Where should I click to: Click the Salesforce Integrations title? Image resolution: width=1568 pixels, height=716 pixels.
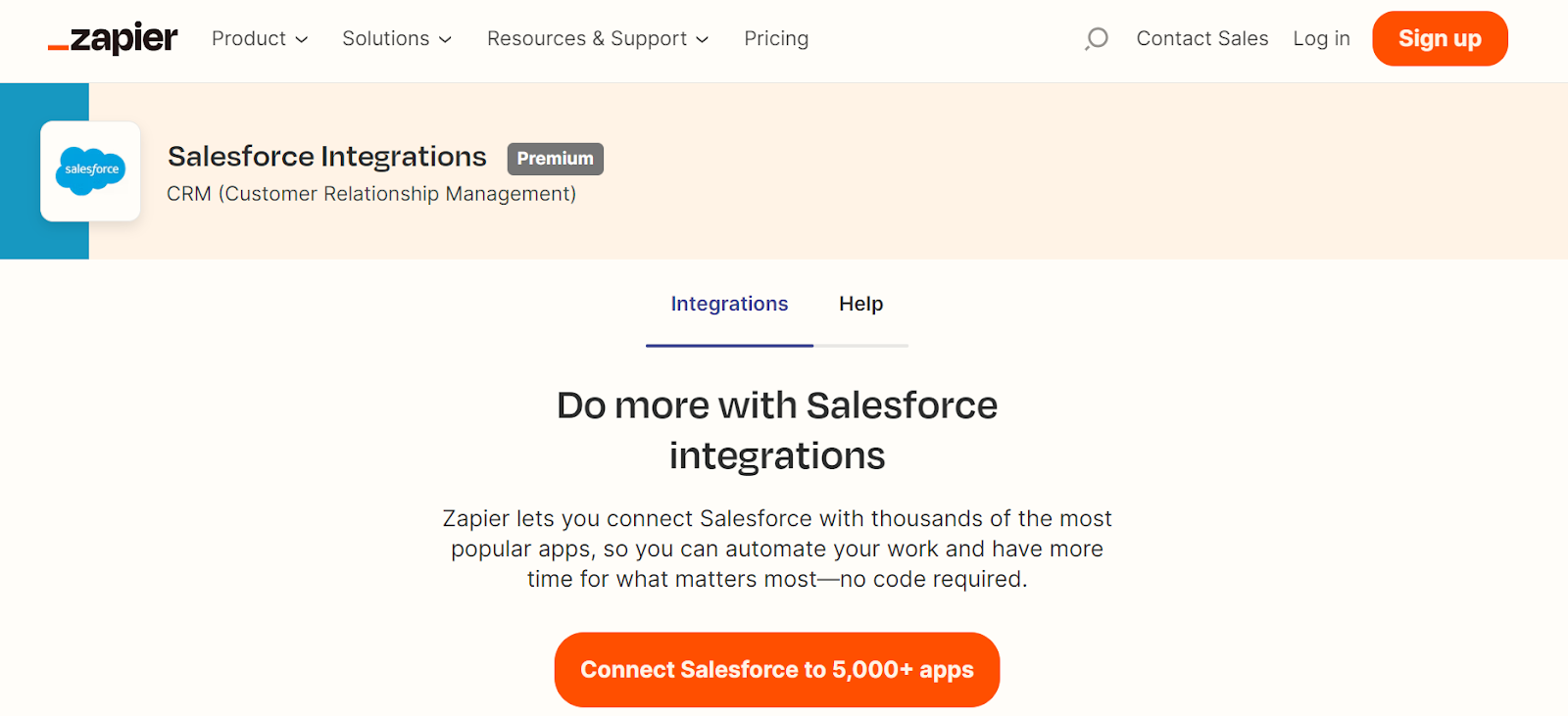(327, 157)
